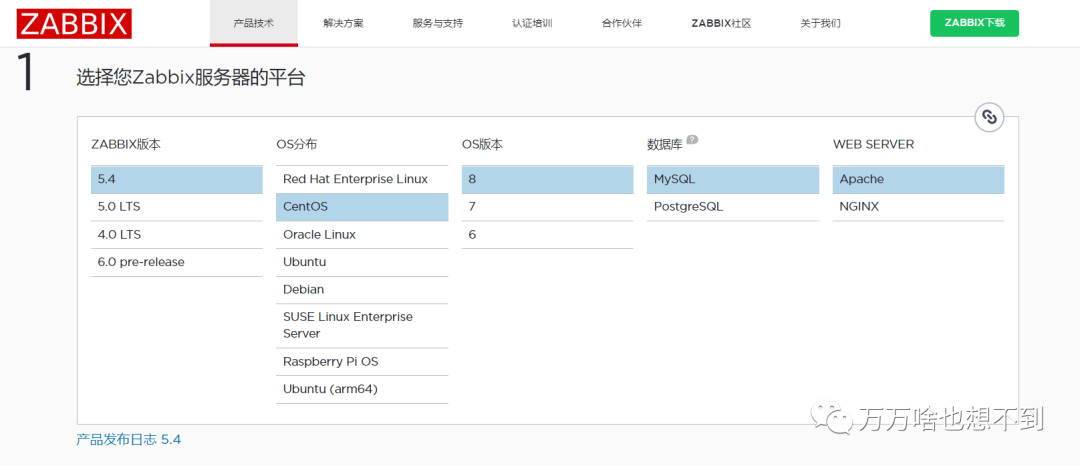
Task: Choose Raspberry Pi OS distribution
Action: 362,361
